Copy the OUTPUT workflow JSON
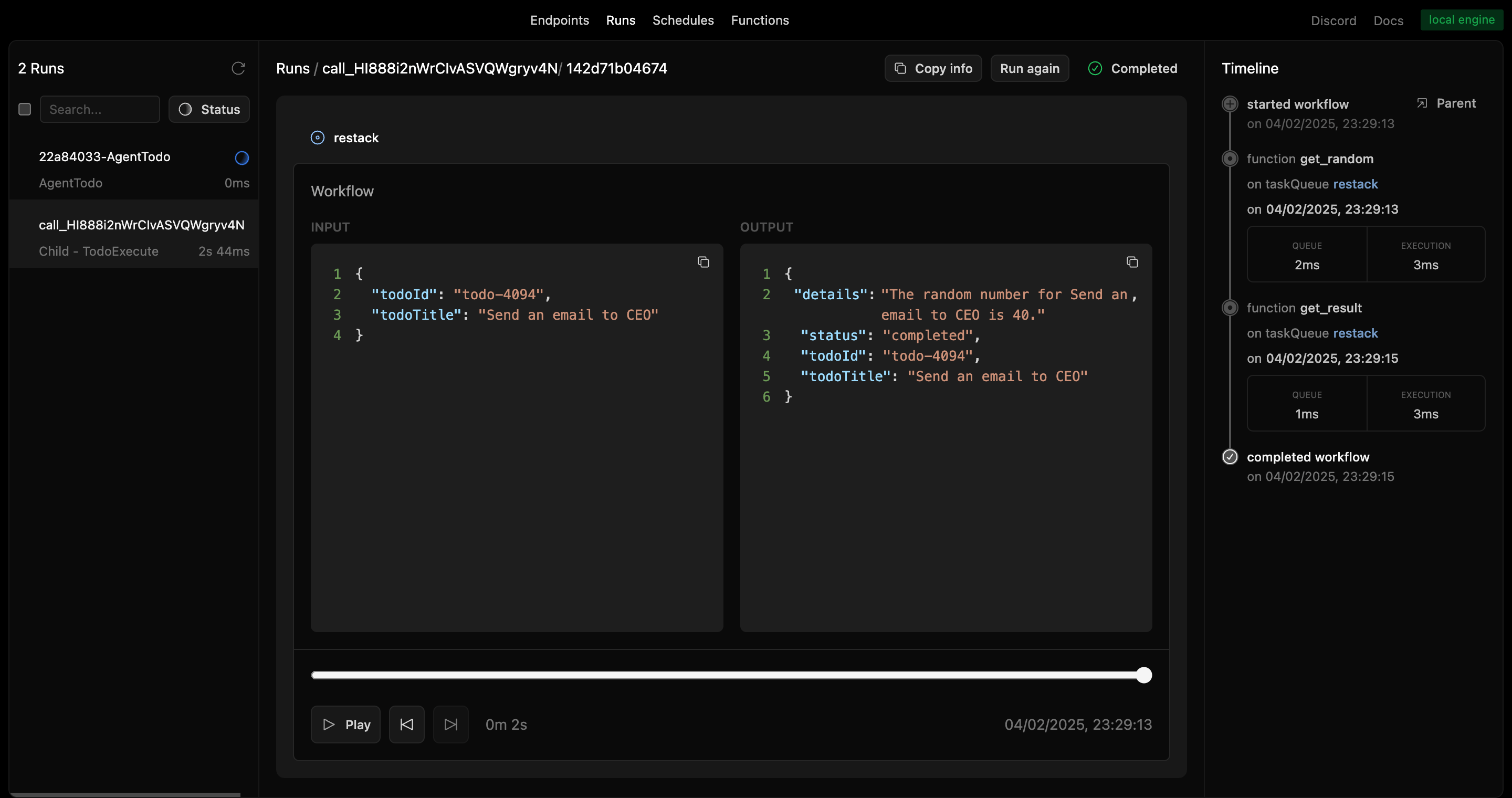Image resolution: width=1512 pixels, height=798 pixels. click(1132, 261)
